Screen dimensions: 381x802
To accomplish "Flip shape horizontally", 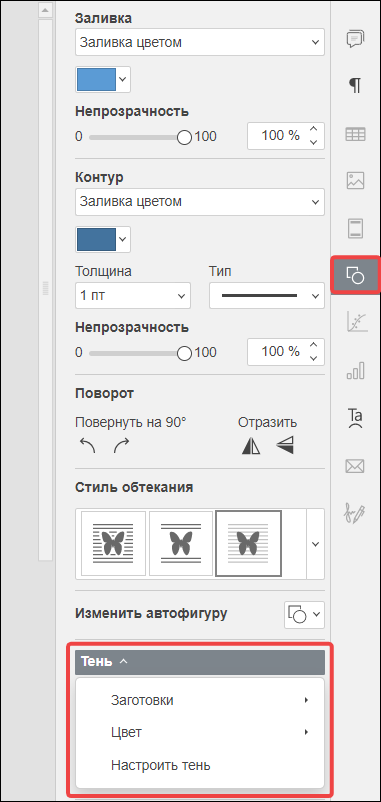I will [251, 446].
